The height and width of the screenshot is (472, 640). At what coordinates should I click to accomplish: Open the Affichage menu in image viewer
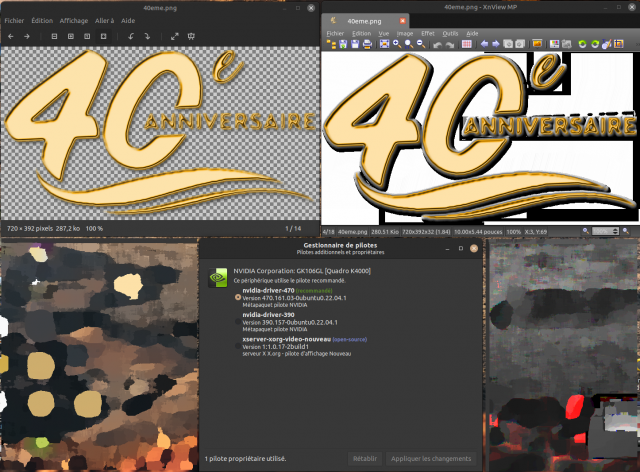coord(74,21)
